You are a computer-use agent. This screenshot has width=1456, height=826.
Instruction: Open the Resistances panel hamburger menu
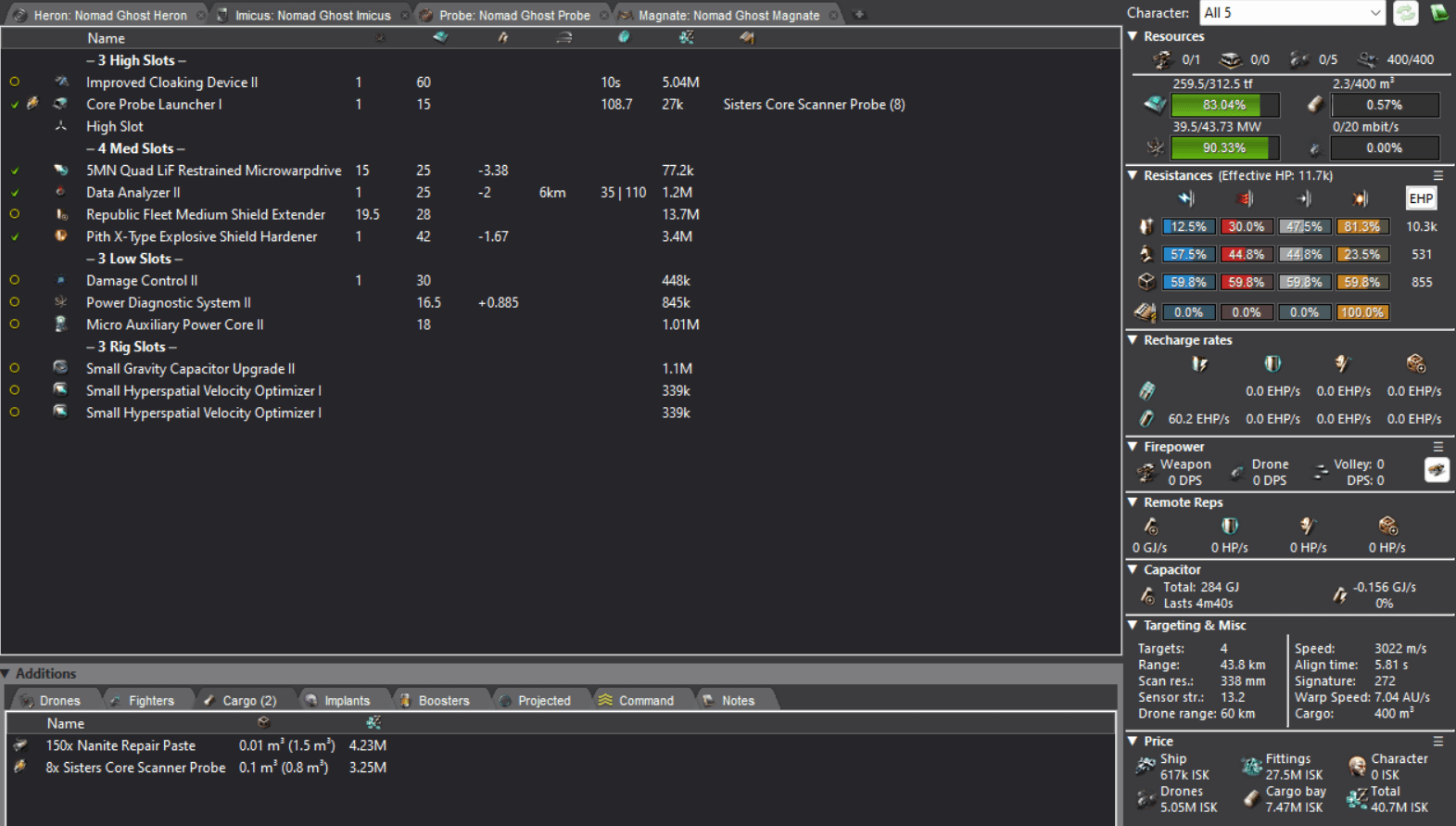point(1438,175)
